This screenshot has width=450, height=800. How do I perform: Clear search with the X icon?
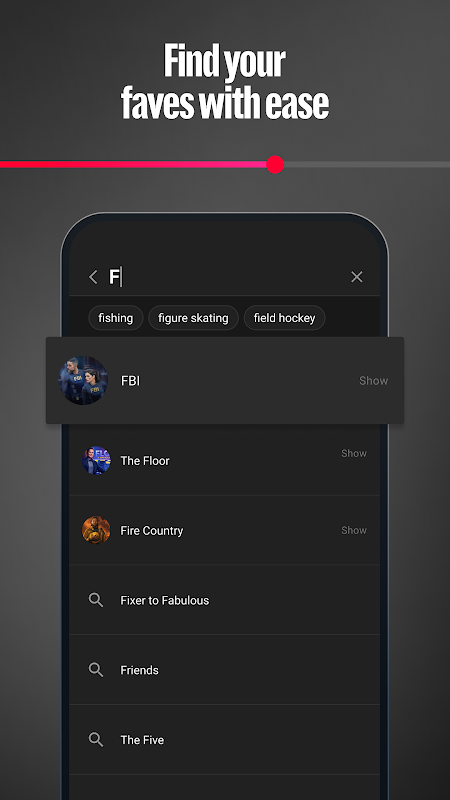pos(357,277)
